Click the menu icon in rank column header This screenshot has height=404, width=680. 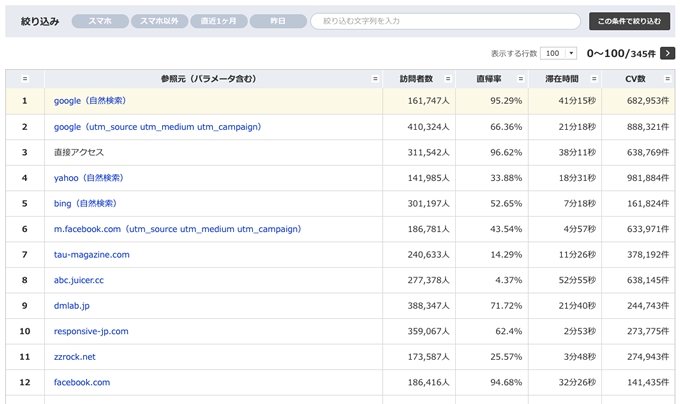pyautogui.click(x=25, y=79)
